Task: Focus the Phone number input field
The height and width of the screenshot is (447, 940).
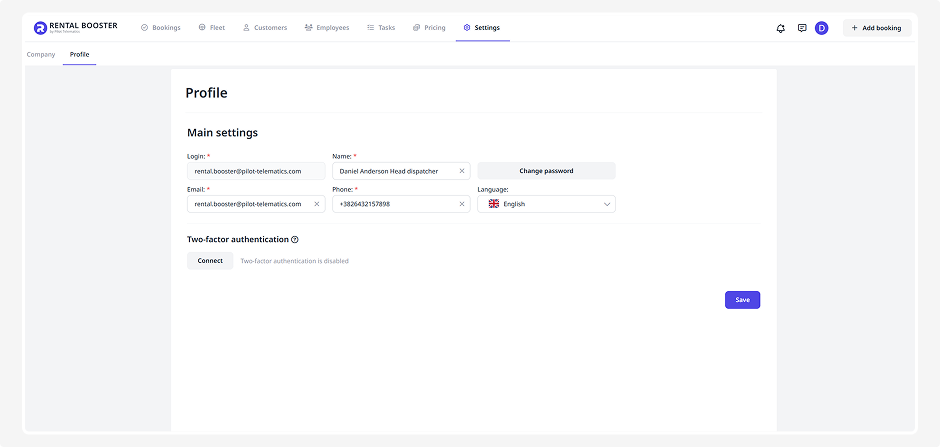Action: pyautogui.click(x=395, y=204)
